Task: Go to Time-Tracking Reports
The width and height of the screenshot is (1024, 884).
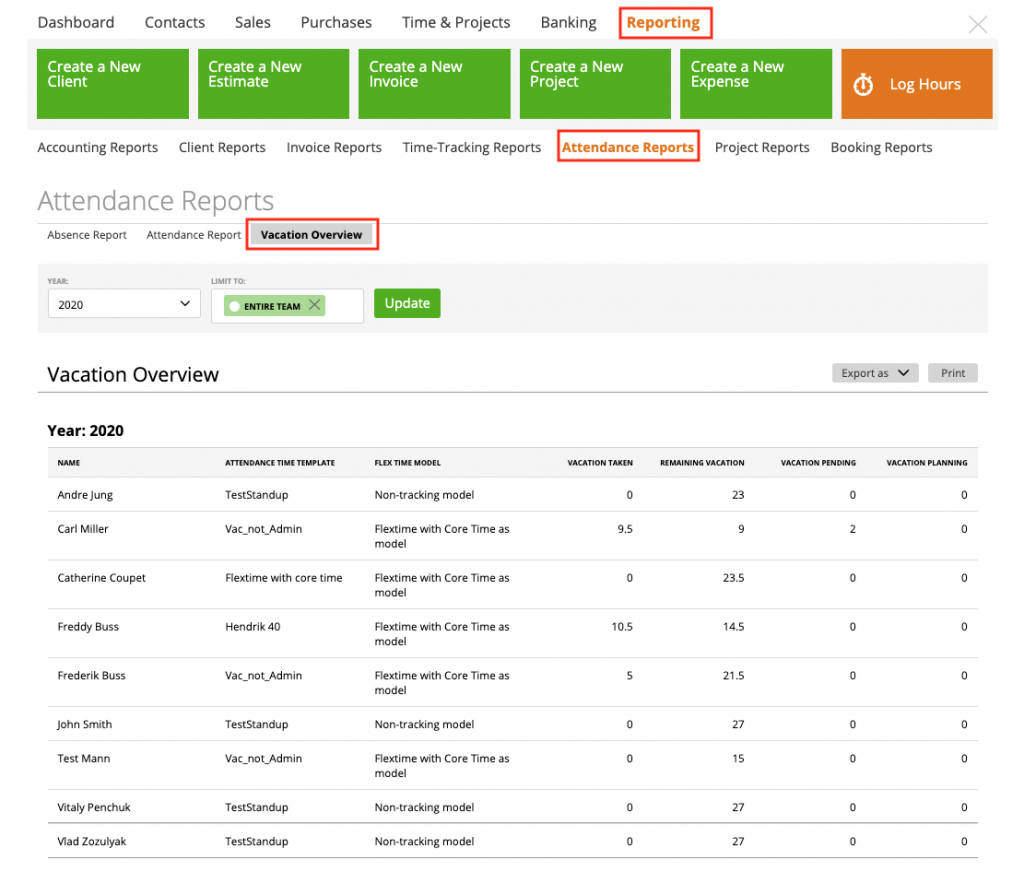Action: tap(471, 147)
